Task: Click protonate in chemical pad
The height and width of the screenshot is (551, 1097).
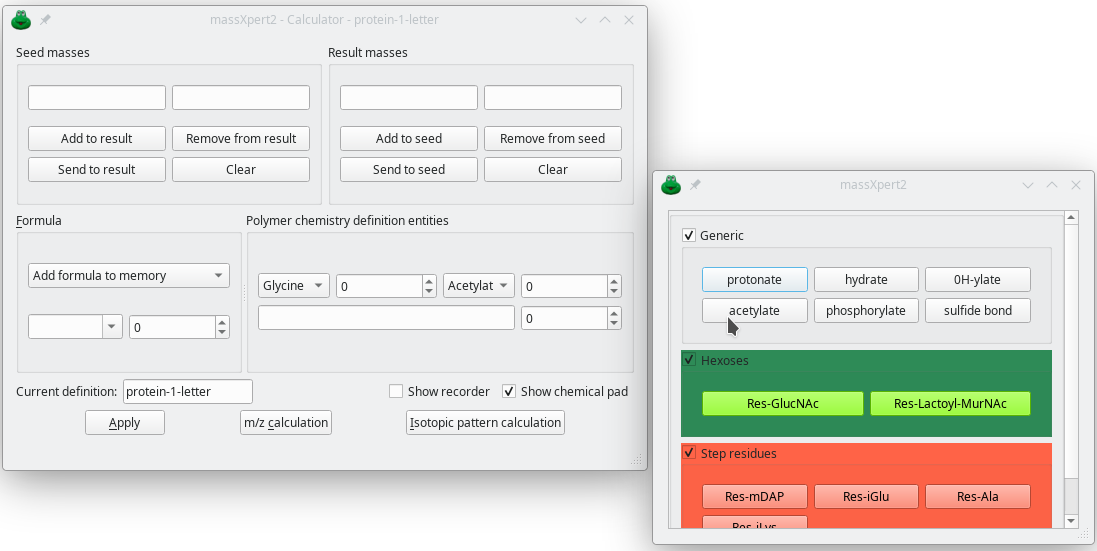Action: tap(754, 280)
